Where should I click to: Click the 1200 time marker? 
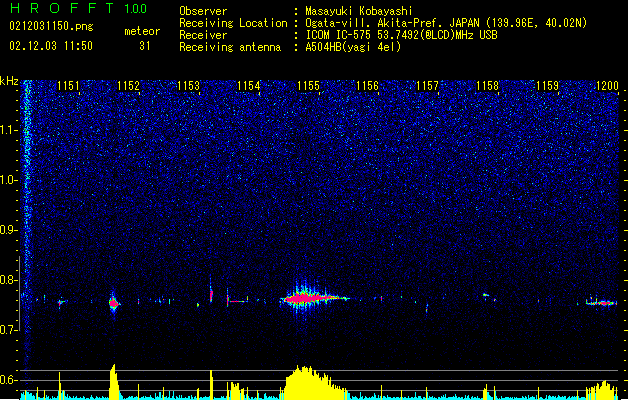click(x=607, y=86)
